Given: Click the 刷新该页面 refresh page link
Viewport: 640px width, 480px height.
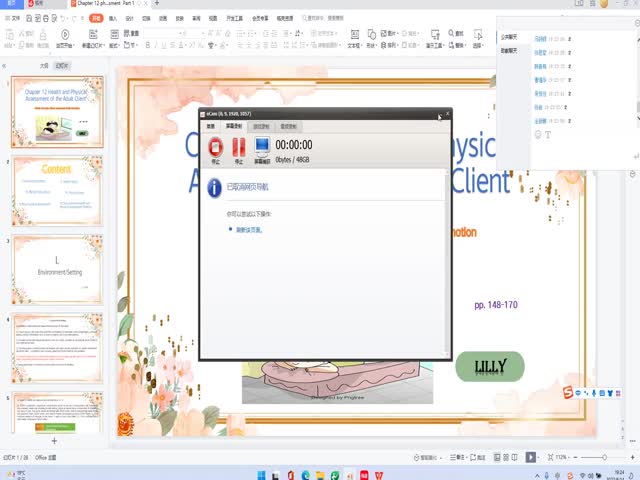Looking at the screenshot, I should [x=249, y=229].
